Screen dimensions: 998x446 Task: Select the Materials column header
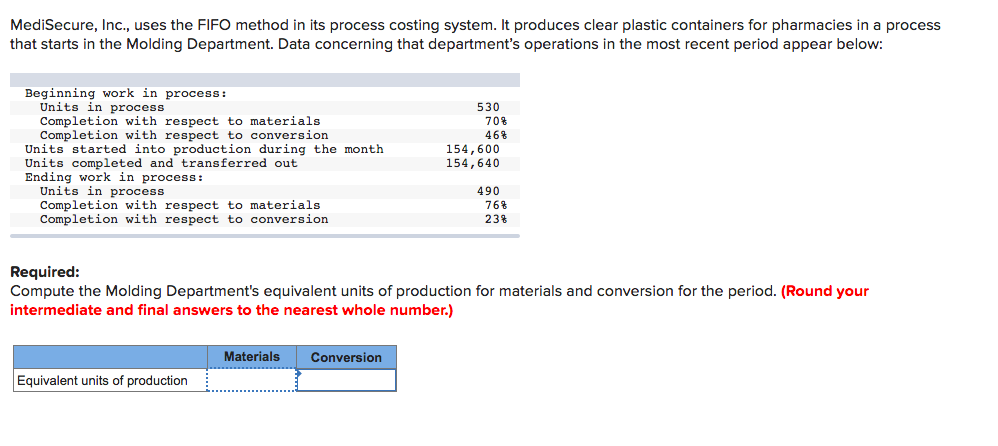[x=252, y=357]
